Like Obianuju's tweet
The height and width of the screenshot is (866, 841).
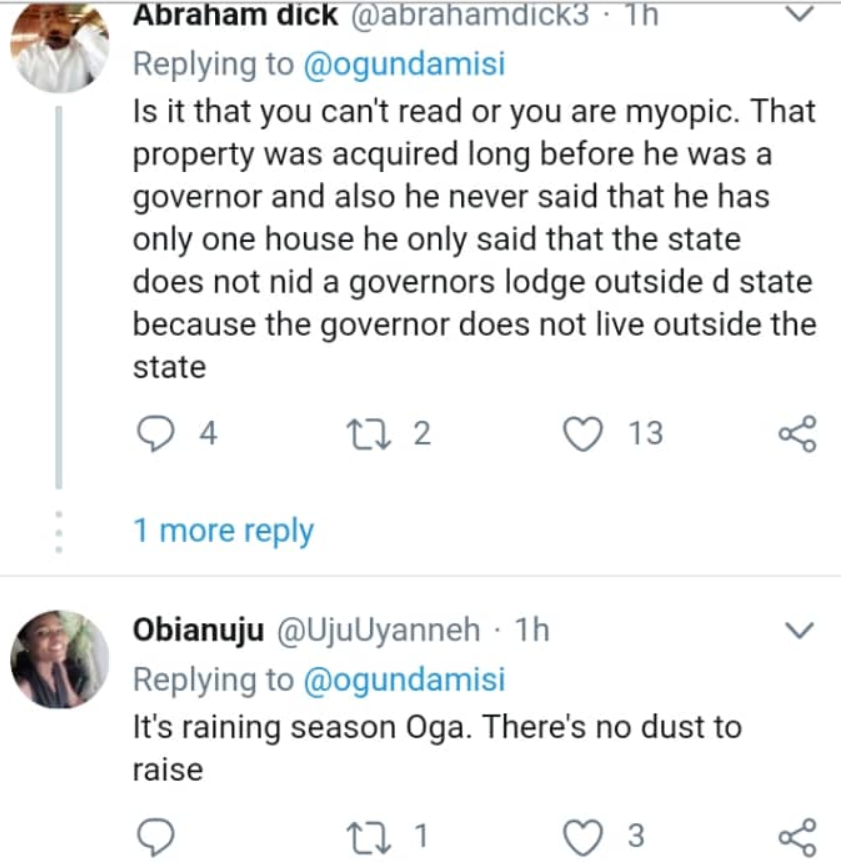click(x=583, y=837)
